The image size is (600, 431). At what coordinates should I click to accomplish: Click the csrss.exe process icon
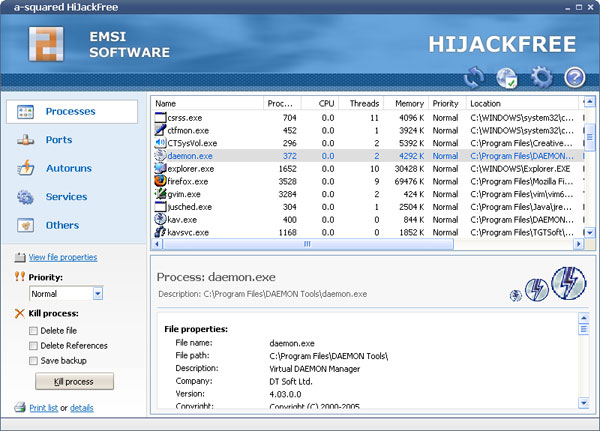(x=160, y=117)
